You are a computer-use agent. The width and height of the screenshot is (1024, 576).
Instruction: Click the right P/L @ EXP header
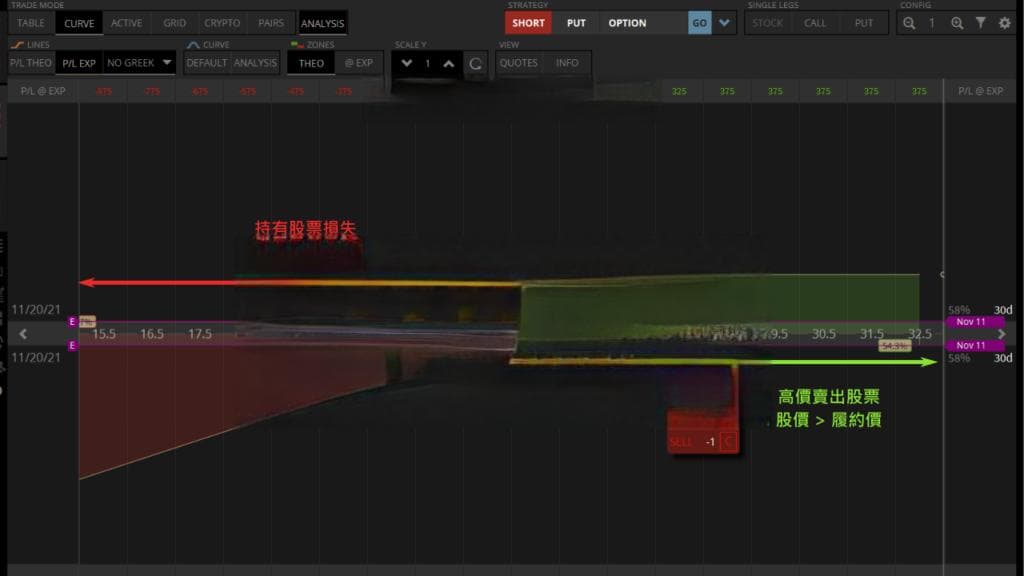point(980,91)
